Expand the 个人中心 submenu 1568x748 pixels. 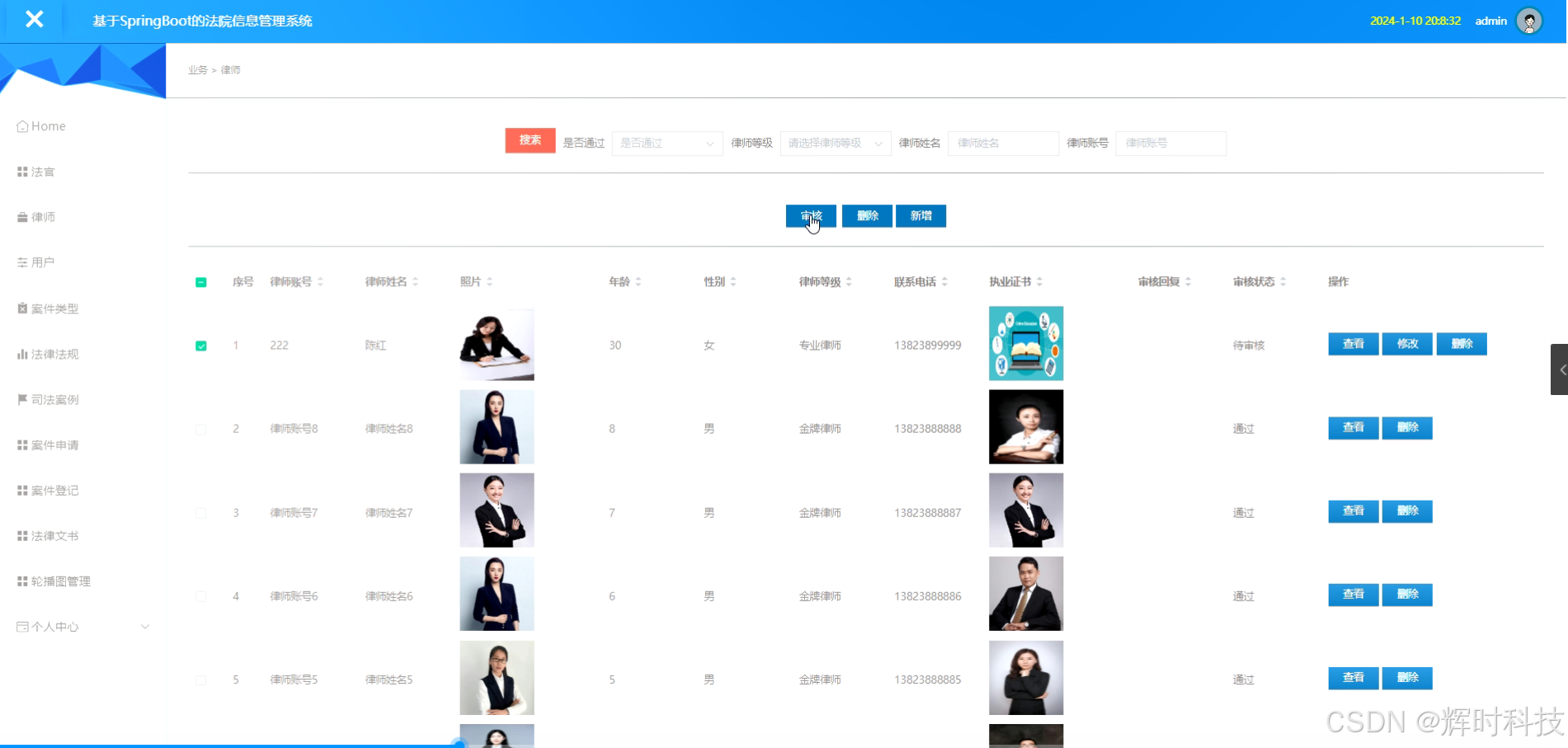pos(82,627)
